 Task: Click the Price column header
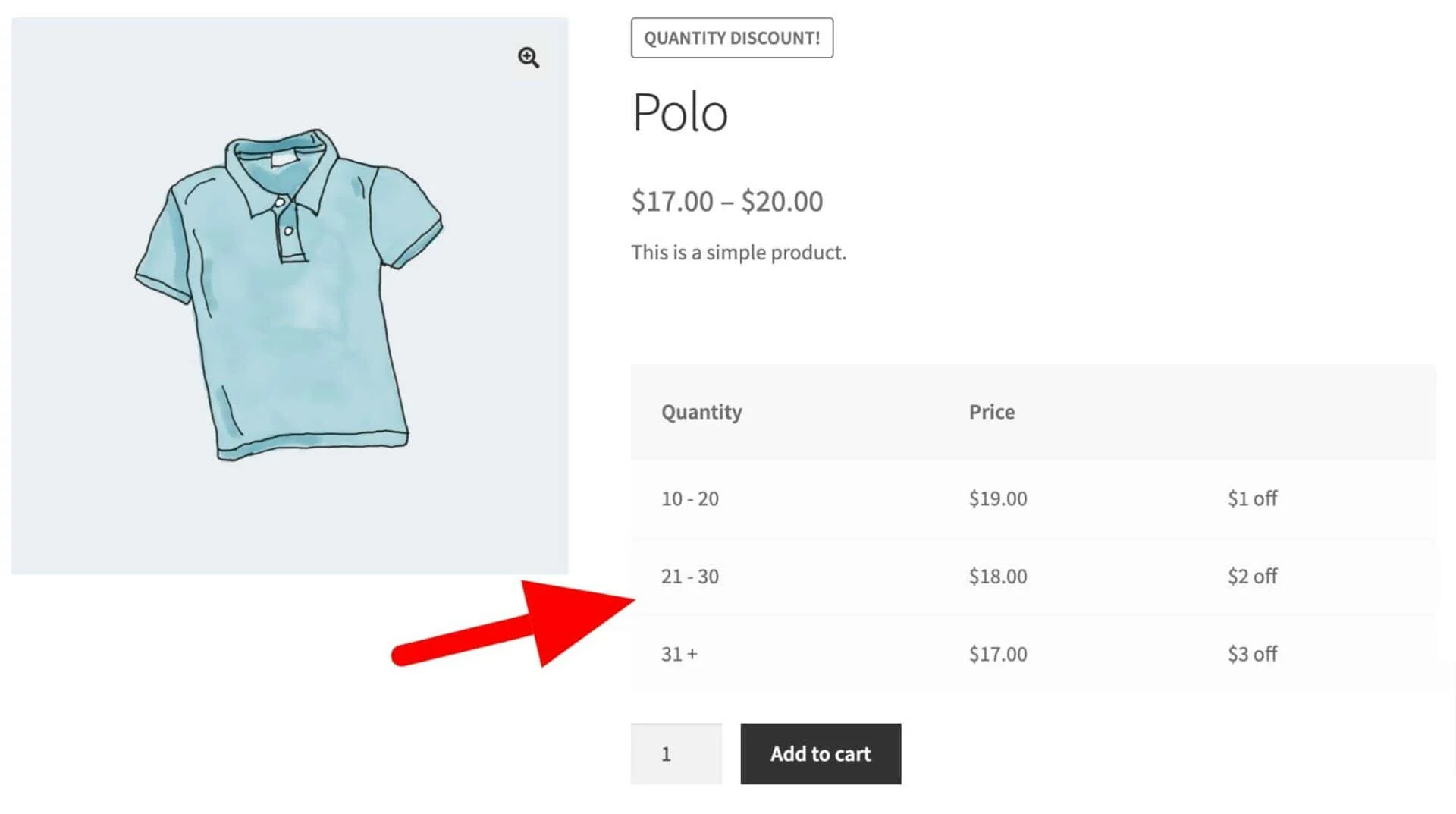point(991,412)
